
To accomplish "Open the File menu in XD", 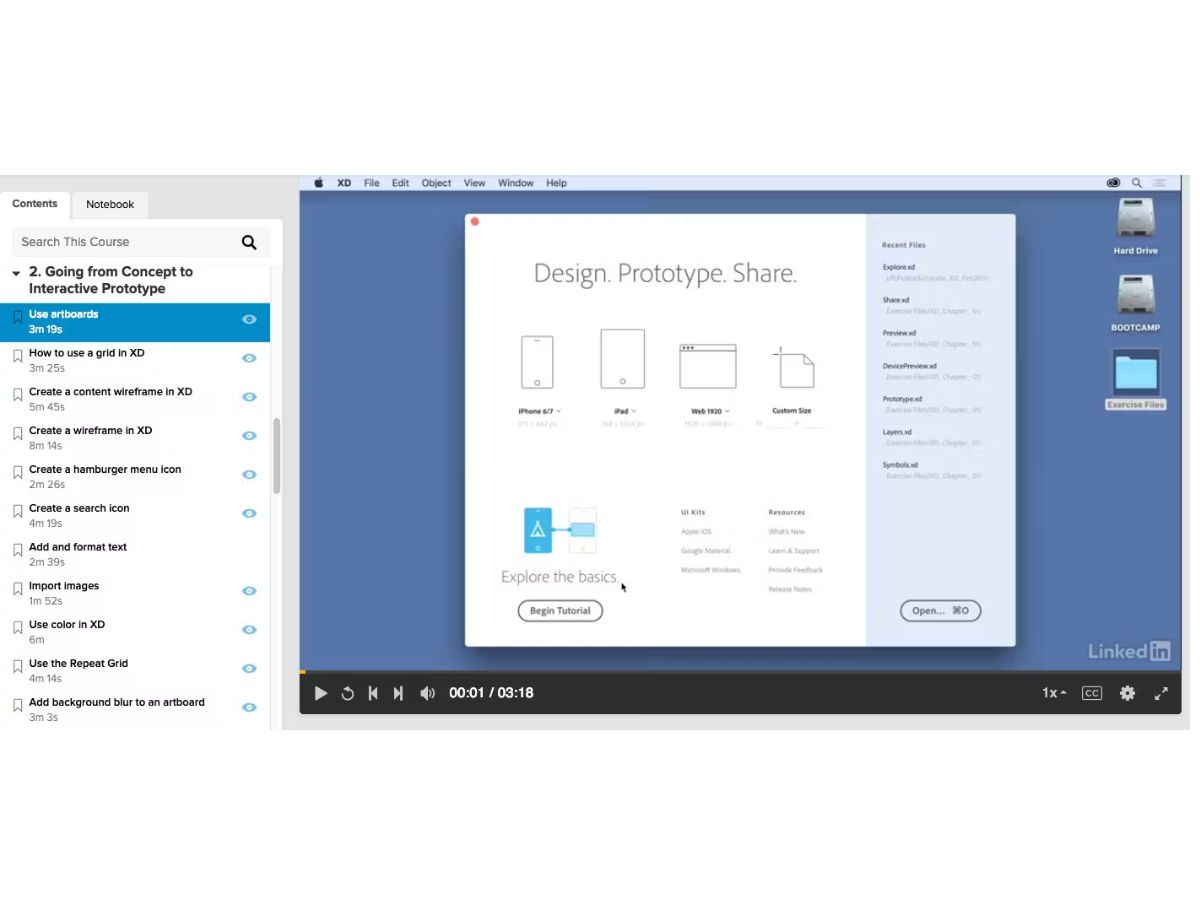I will (x=372, y=183).
